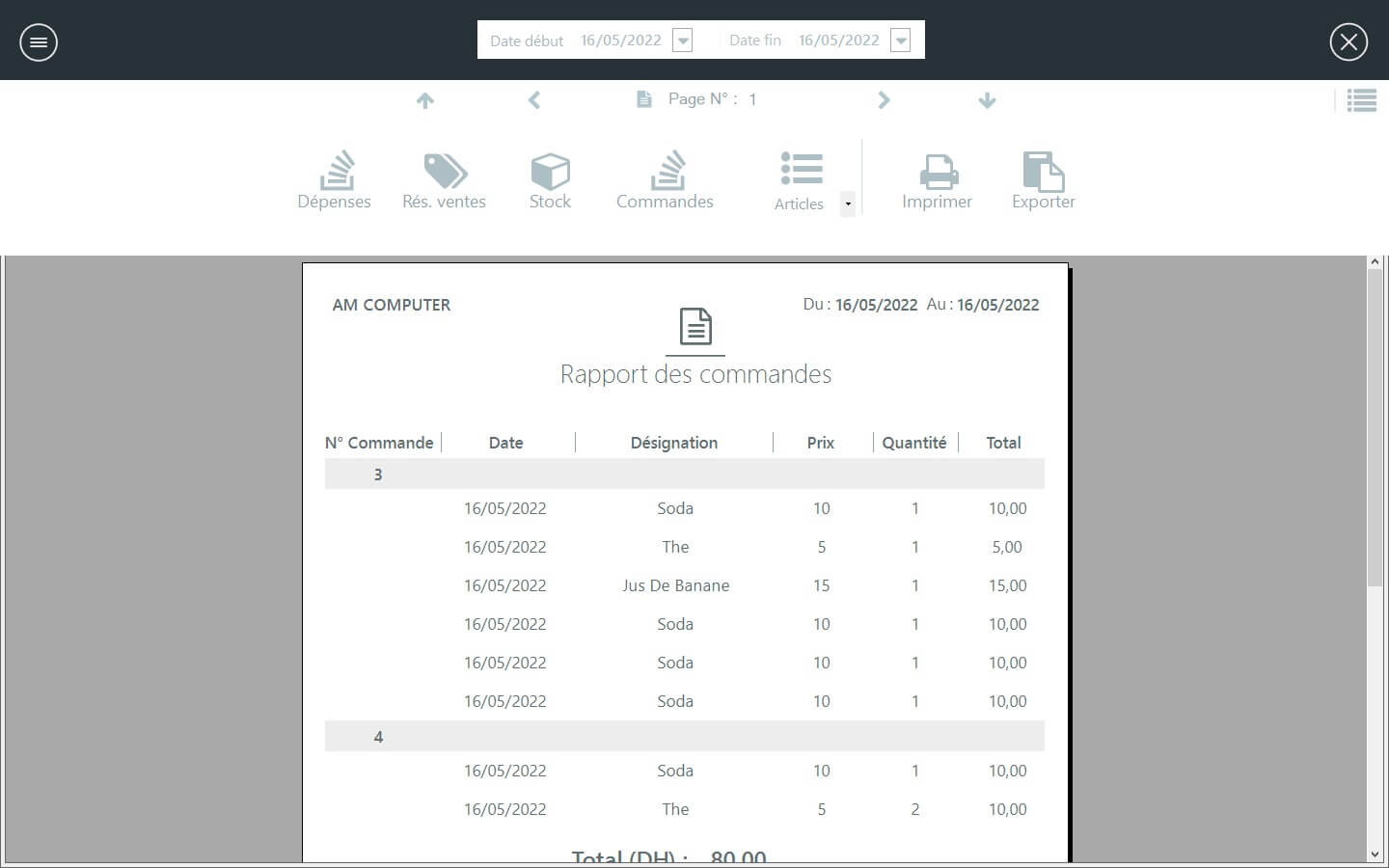The width and height of the screenshot is (1389, 868).
Task: Close the report screen with X button
Action: [x=1348, y=42]
